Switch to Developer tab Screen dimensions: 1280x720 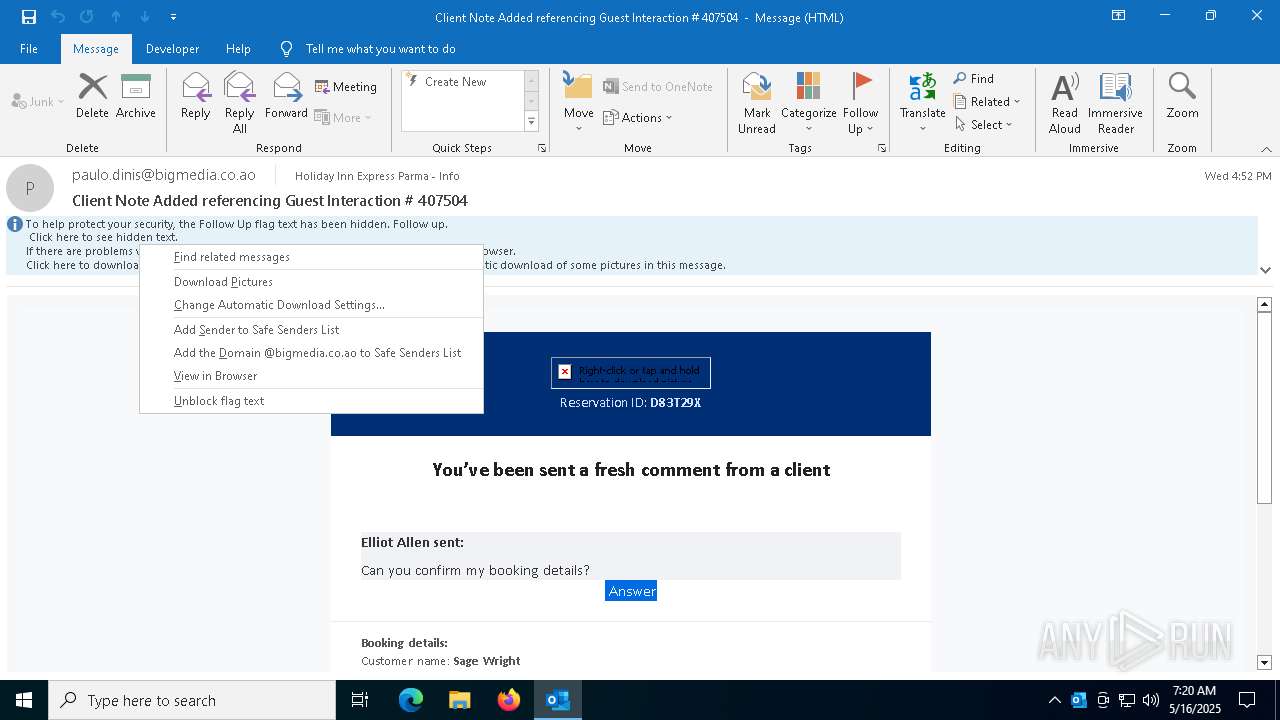172,48
